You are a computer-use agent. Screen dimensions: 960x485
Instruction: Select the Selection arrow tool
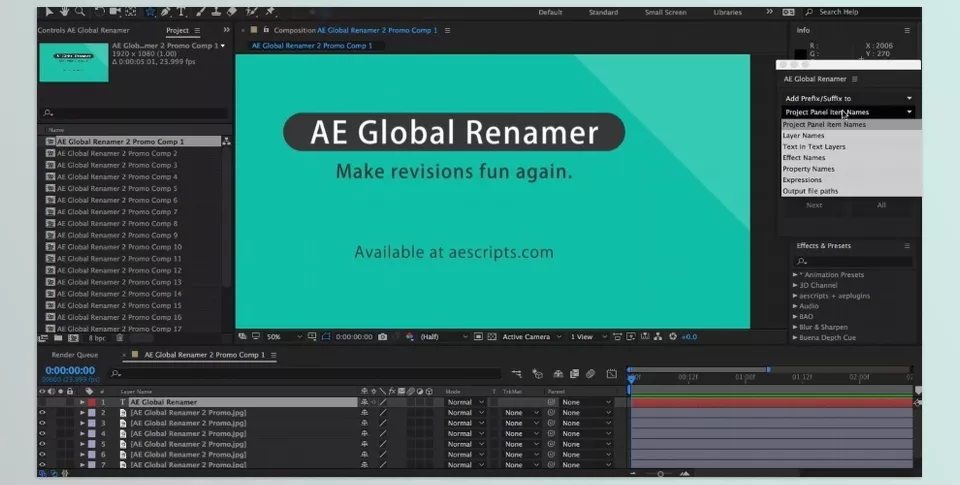(x=49, y=12)
